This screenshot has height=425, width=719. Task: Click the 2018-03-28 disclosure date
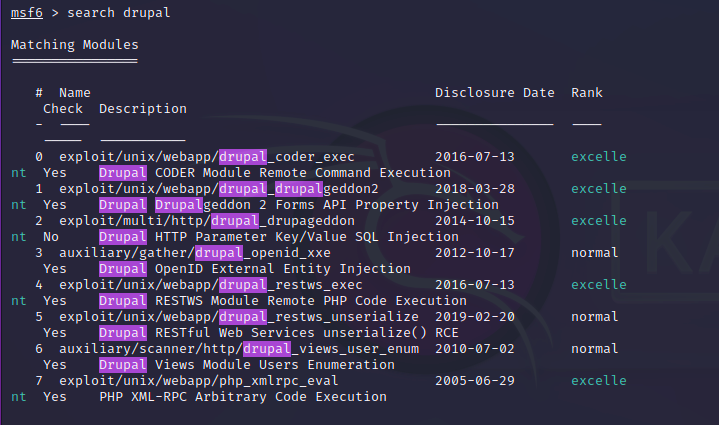coord(475,189)
